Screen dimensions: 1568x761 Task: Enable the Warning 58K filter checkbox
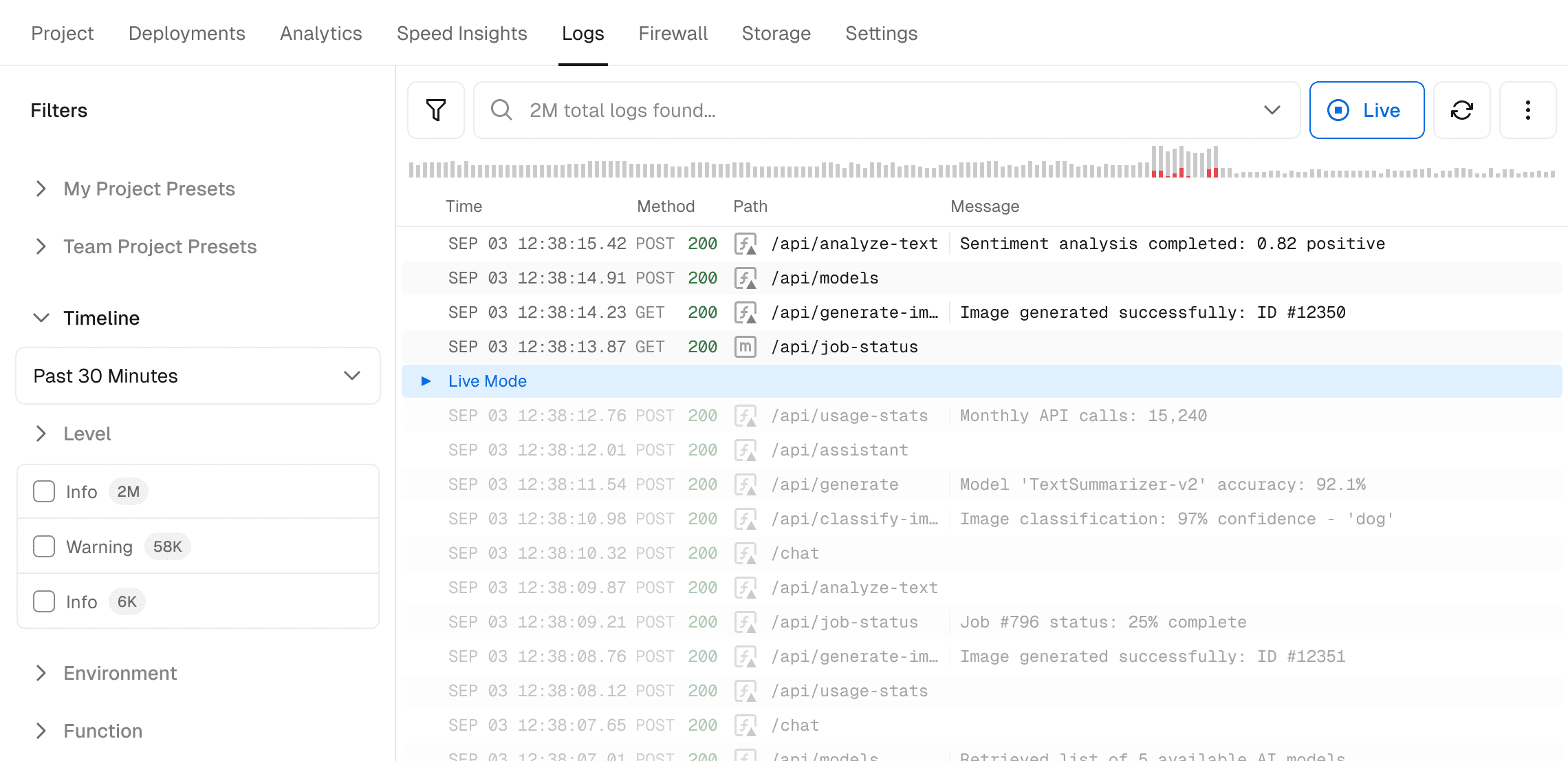pos(44,546)
